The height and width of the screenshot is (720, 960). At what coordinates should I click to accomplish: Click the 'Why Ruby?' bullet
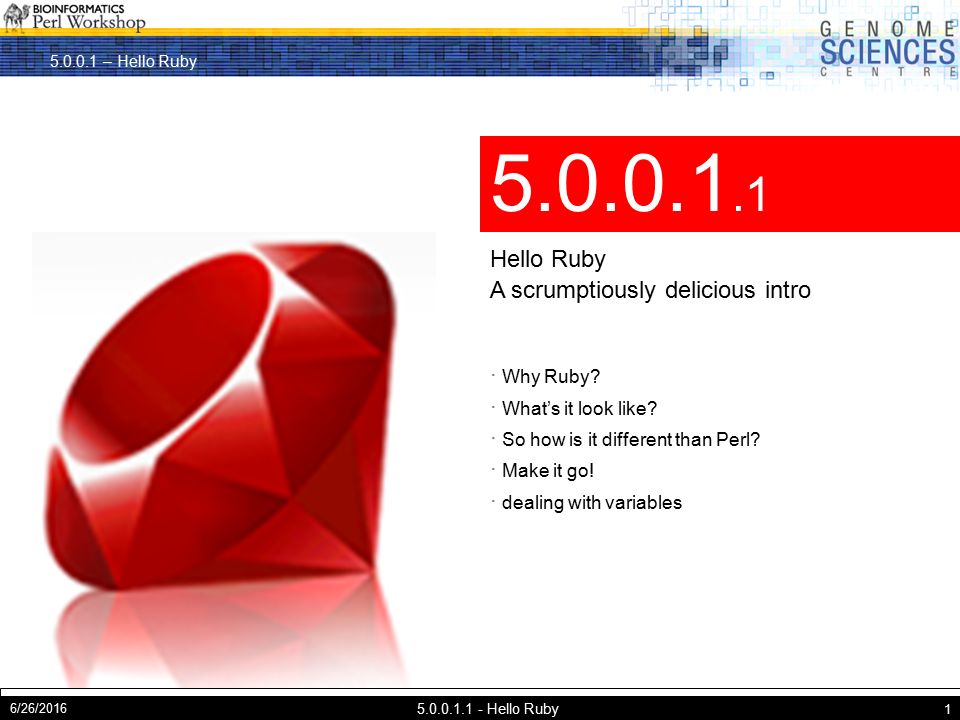click(551, 377)
